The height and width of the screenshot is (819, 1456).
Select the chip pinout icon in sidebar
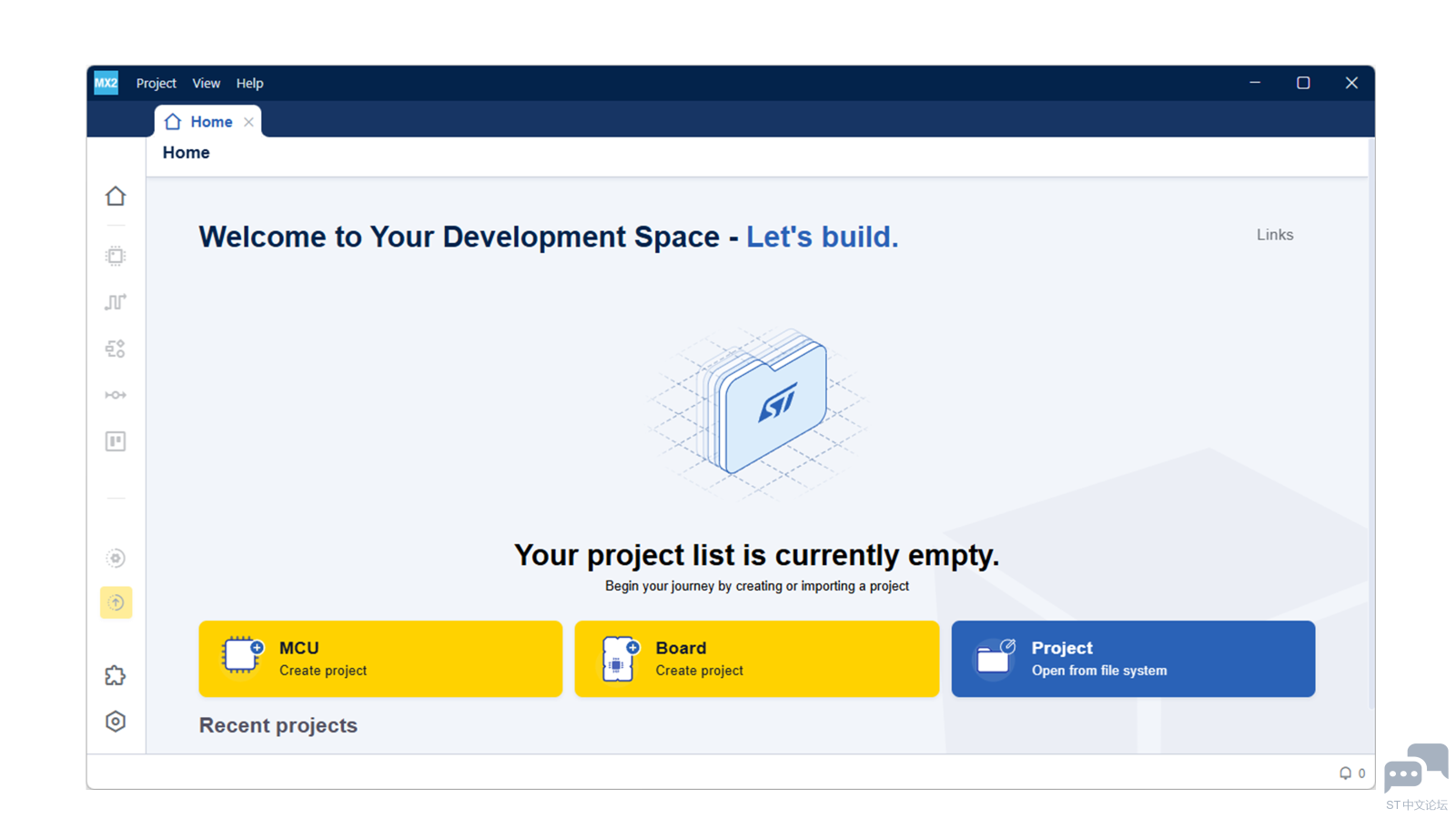(116, 256)
